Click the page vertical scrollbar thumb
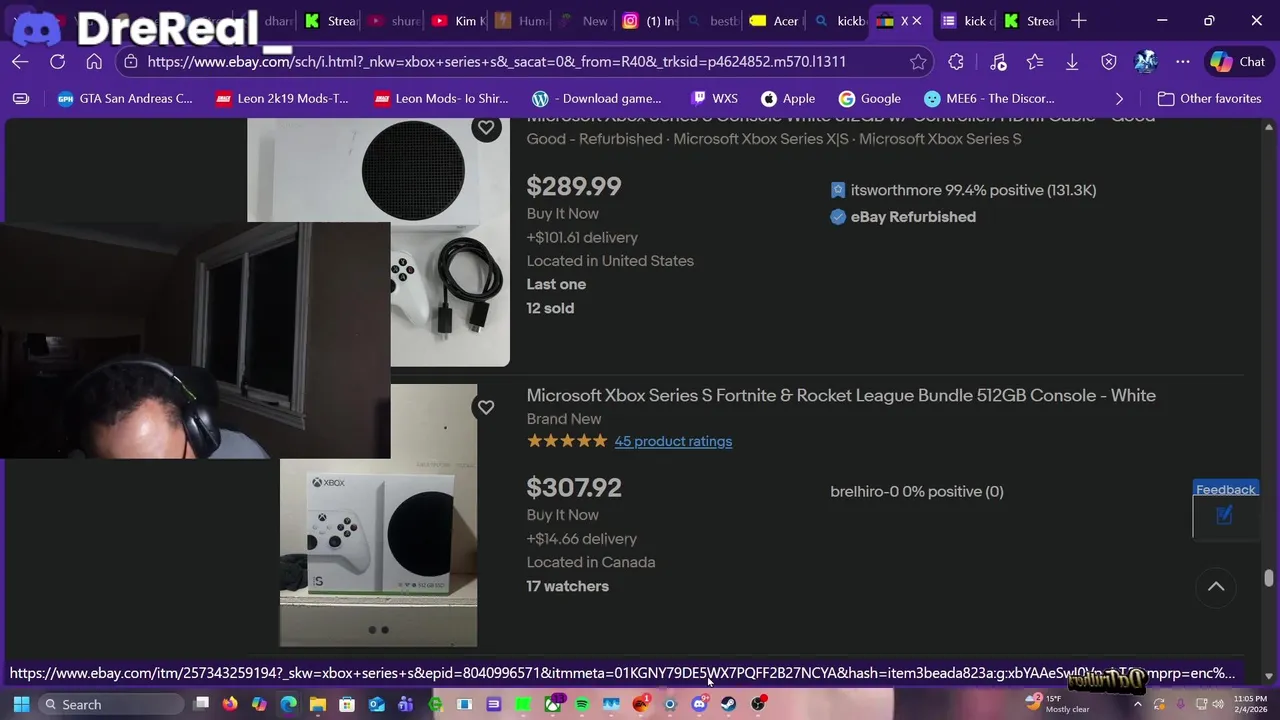1280x720 pixels. (1269, 578)
